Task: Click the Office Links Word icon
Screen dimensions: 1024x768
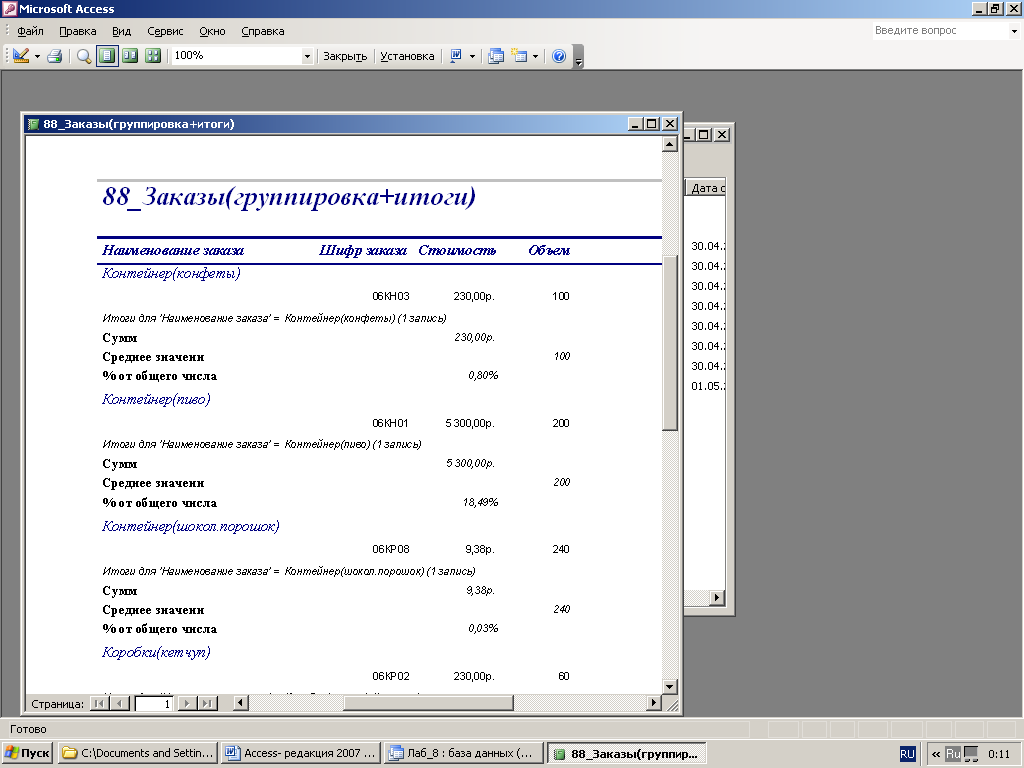Action: (456, 56)
